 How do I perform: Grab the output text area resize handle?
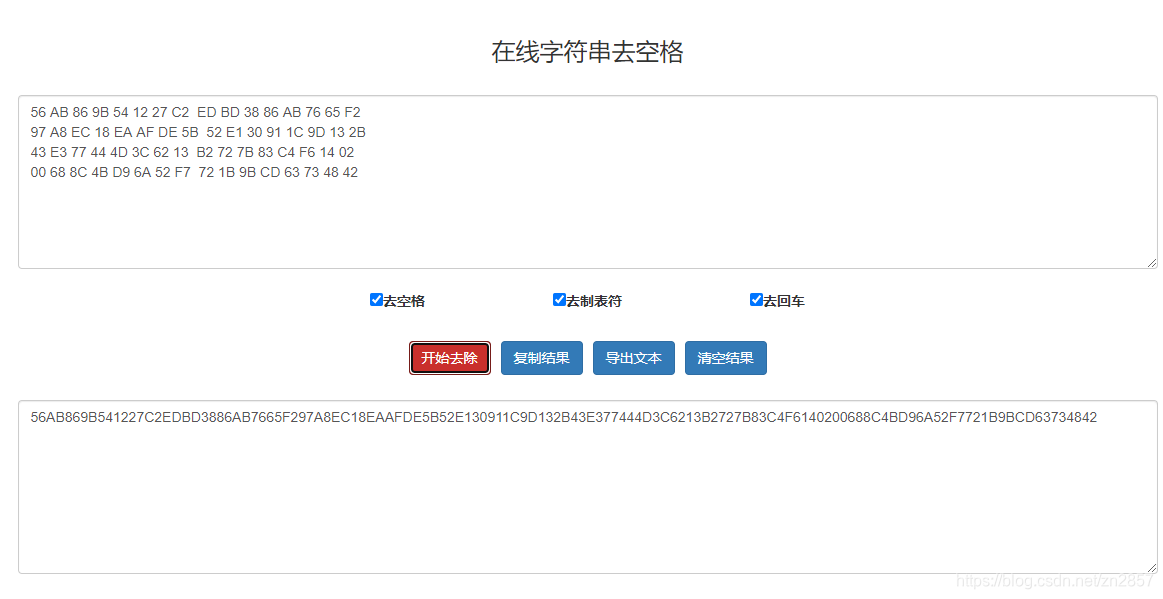[x=1151, y=567]
